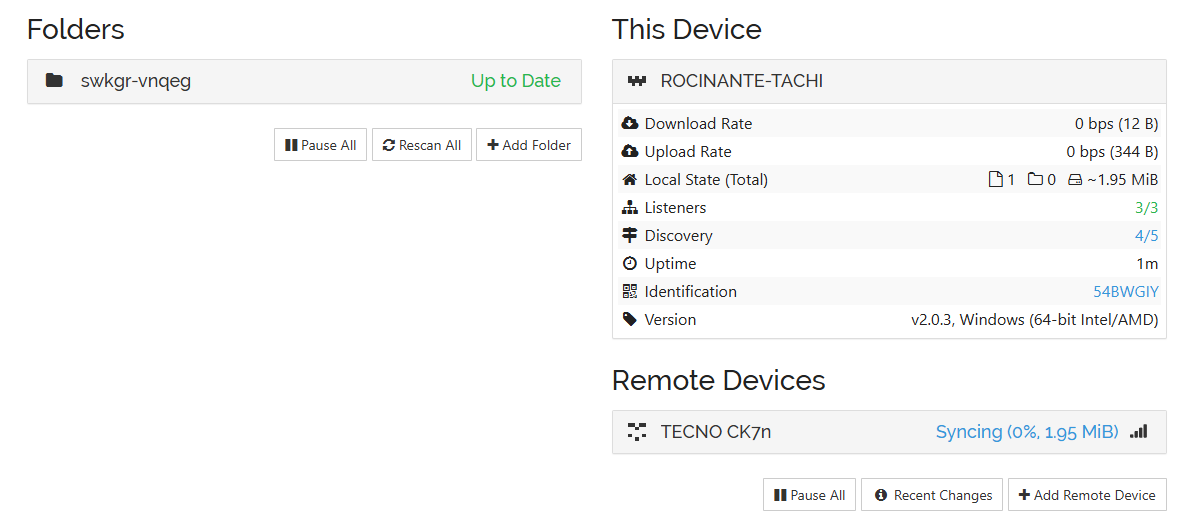Screen dimensions: 1195x531
Task: Click Add Remote Device
Action: pyautogui.click(x=1087, y=495)
